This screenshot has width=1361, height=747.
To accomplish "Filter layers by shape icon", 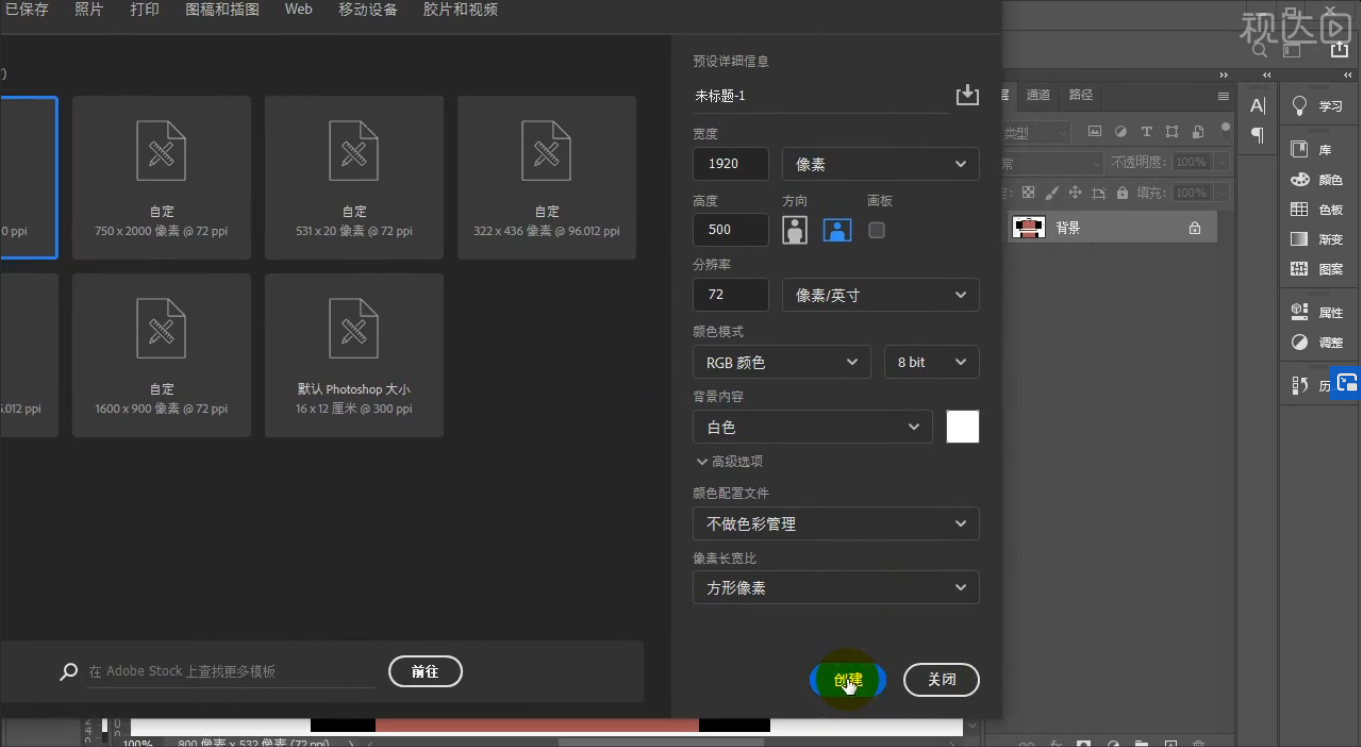I will [1171, 131].
